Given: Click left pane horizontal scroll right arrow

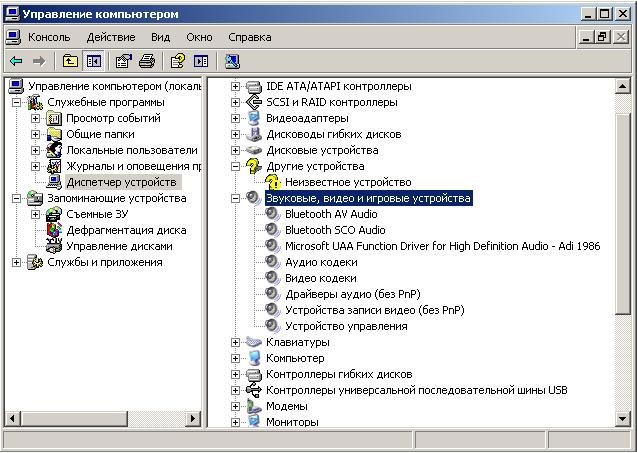Looking at the screenshot, I should click(x=193, y=418).
